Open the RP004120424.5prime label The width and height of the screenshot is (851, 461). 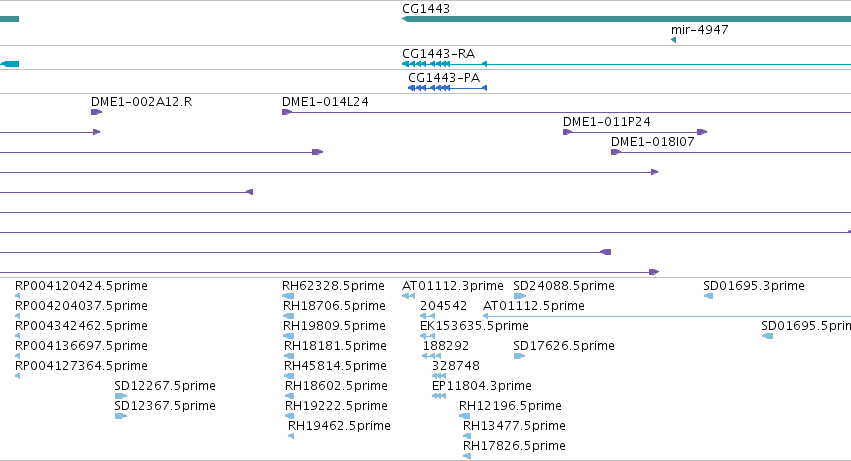(81, 286)
